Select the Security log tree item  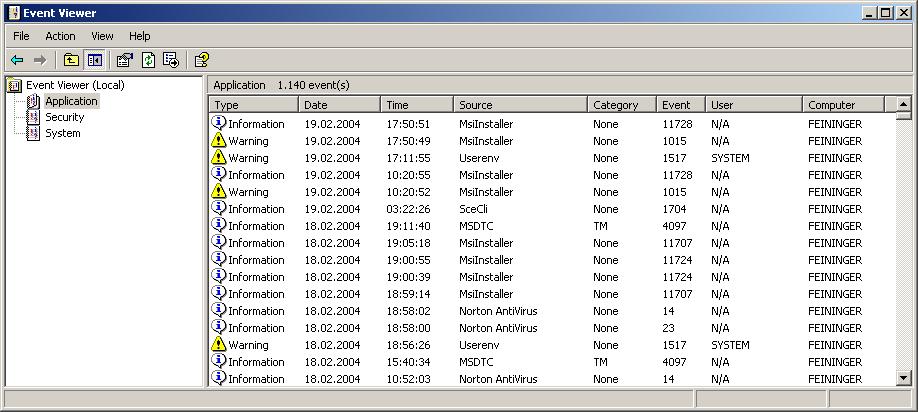[x=64, y=117]
